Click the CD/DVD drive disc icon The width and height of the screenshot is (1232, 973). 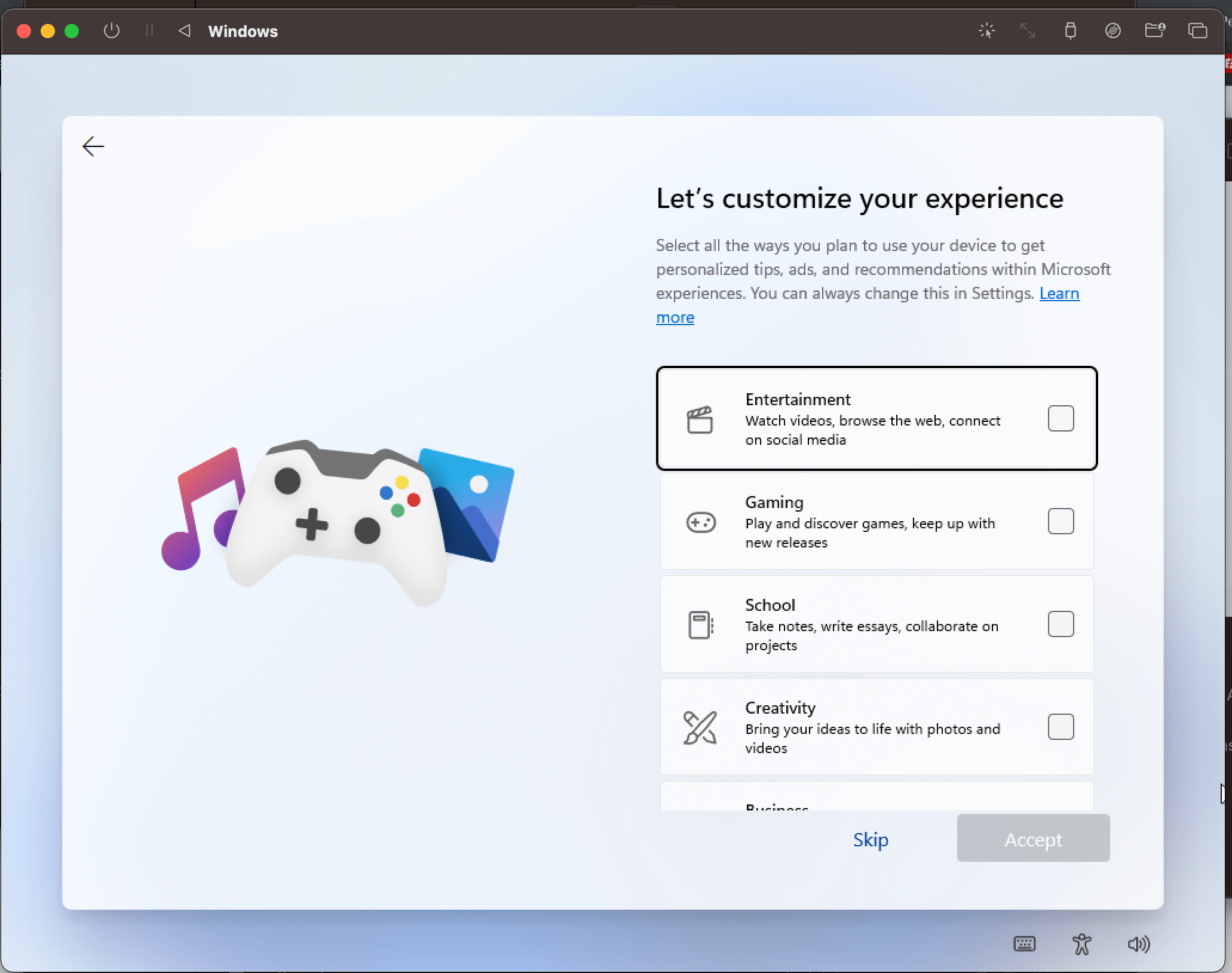[1113, 30]
